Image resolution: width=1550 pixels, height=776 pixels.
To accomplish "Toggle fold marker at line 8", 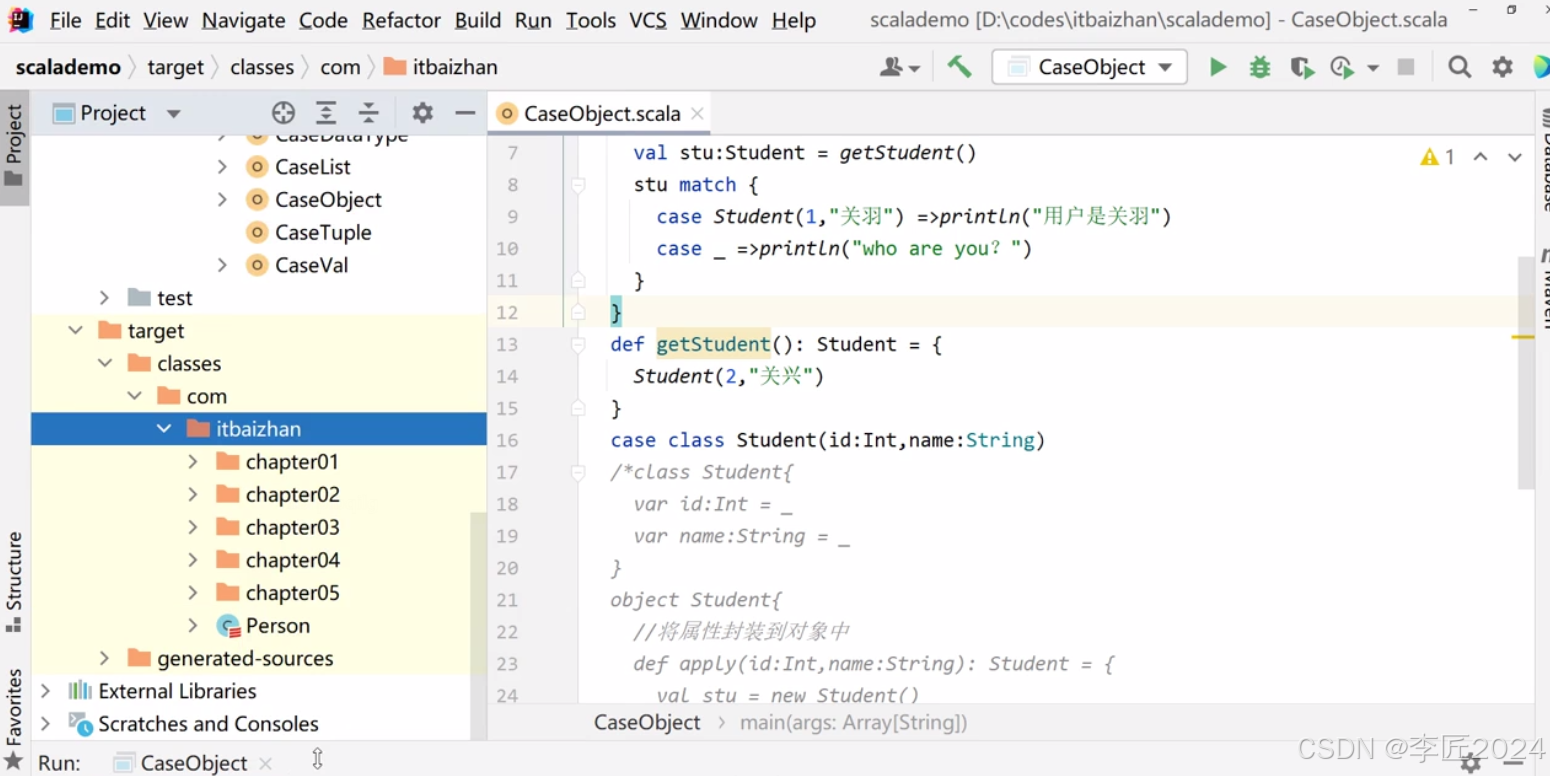I will (x=578, y=185).
